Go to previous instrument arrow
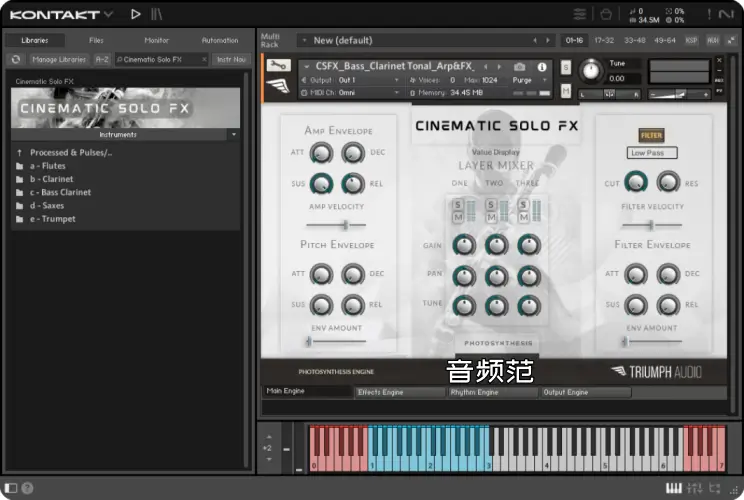 (x=485, y=67)
